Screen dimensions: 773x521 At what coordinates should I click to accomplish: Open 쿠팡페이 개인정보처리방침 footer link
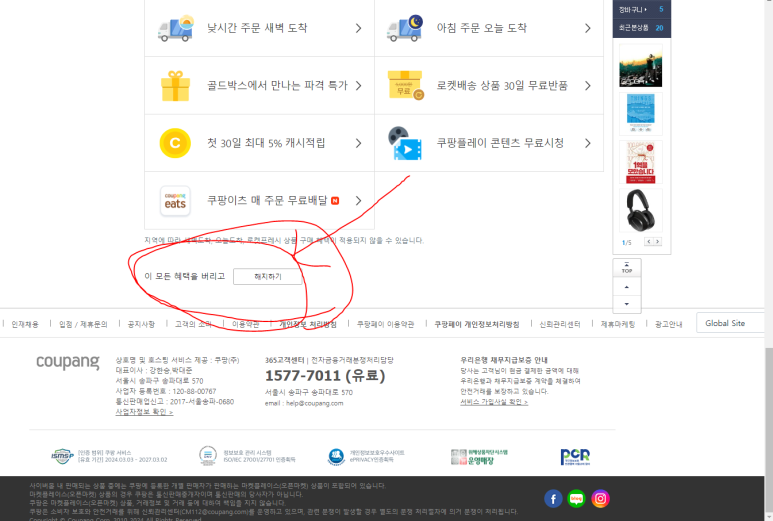(x=477, y=324)
